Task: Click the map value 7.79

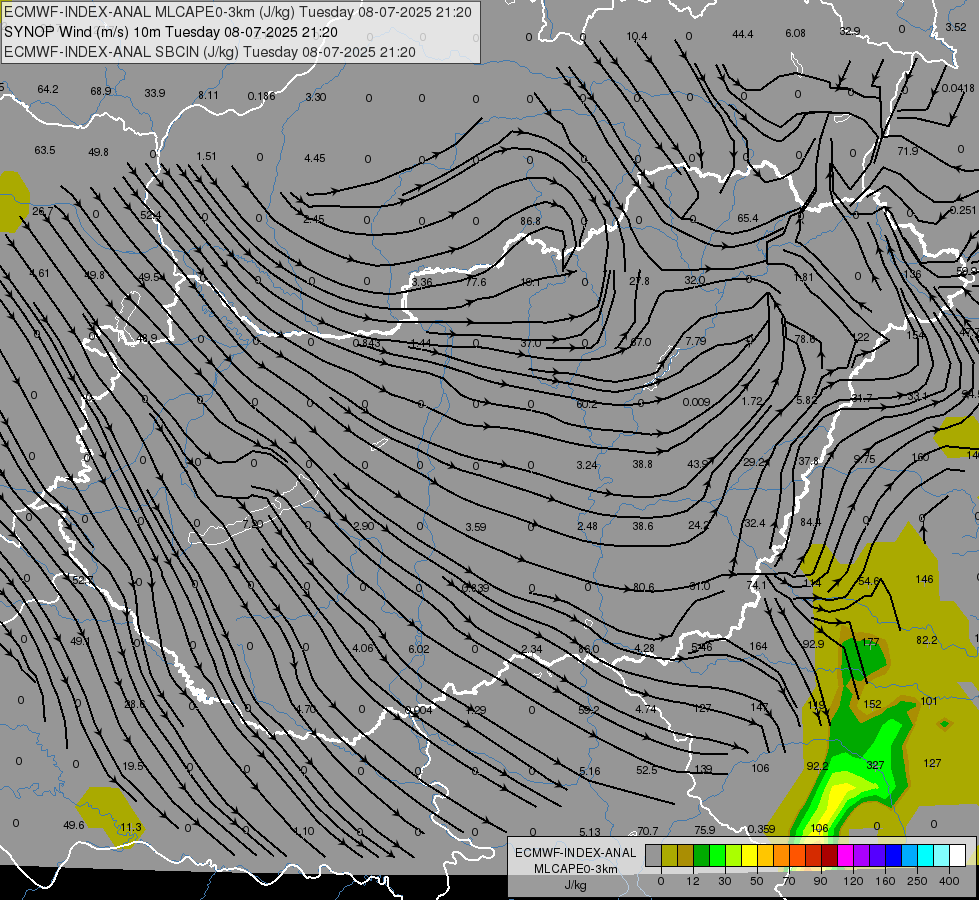Action: pyautogui.click(x=696, y=341)
